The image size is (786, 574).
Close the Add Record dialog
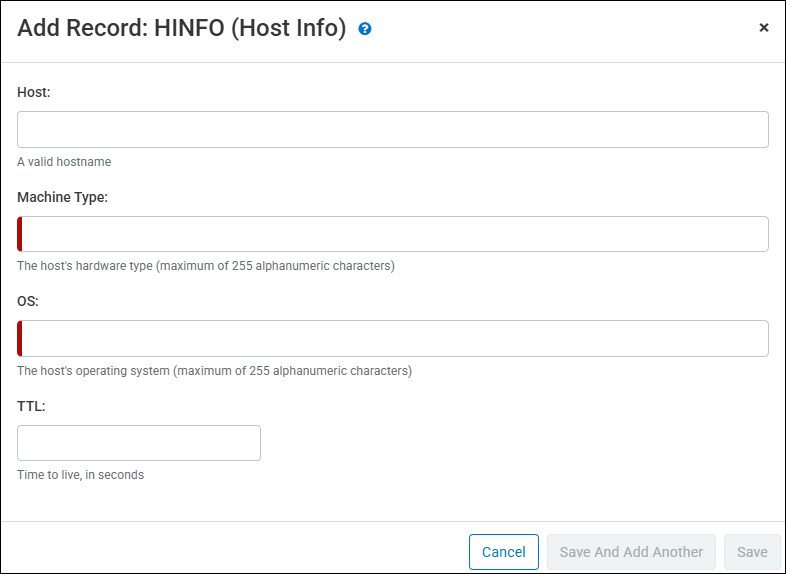[763, 28]
